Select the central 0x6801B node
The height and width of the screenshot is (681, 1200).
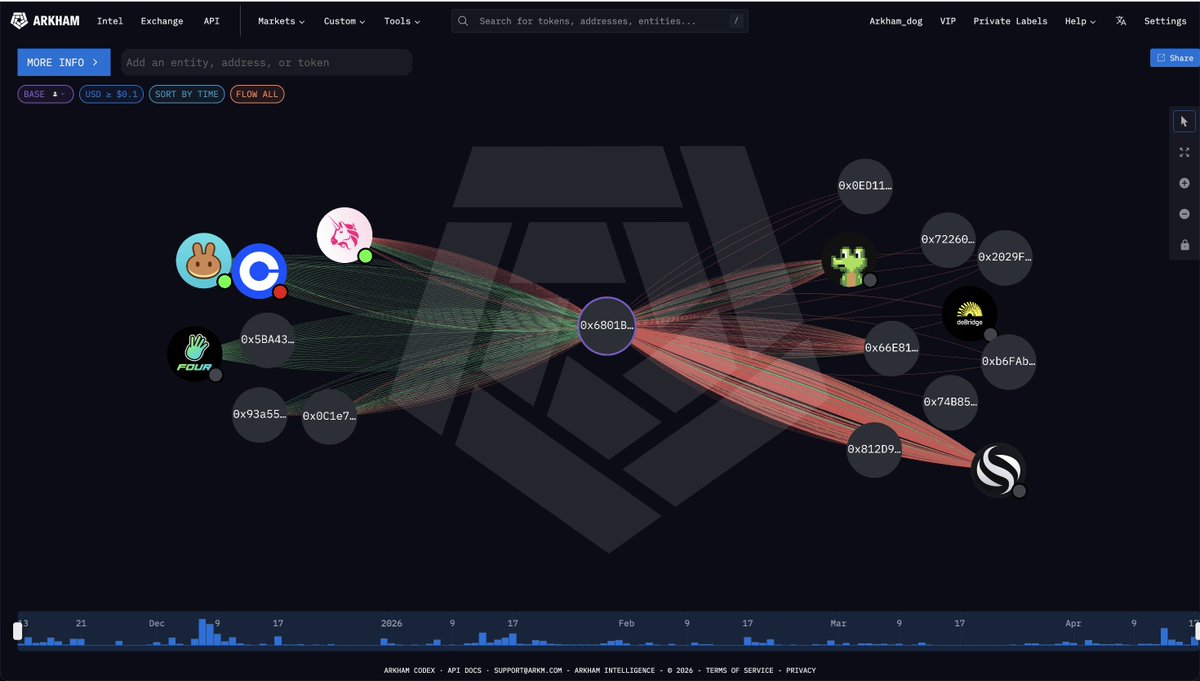pyautogui.click(x=607, y=326)
